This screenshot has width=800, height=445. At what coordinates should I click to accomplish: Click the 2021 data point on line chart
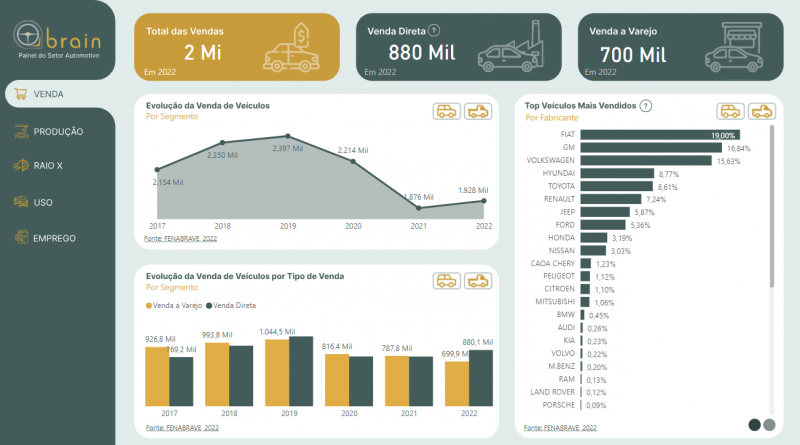[x=418, y=208]
